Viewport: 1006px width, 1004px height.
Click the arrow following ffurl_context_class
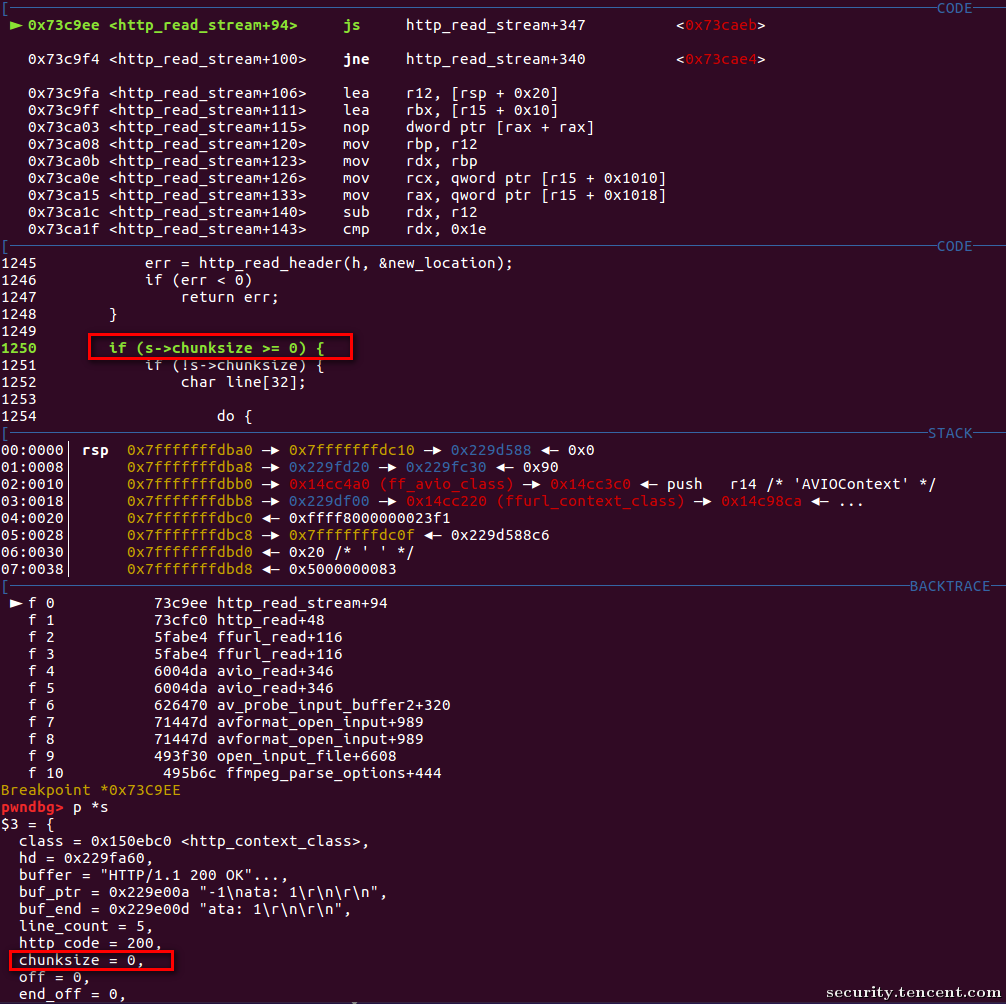click(x=703, y=502)
